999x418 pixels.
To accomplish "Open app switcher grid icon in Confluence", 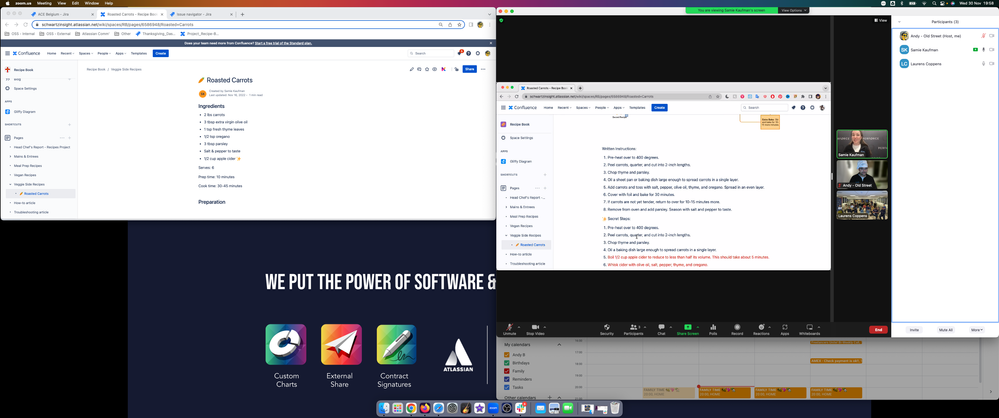I will point(6,54).
